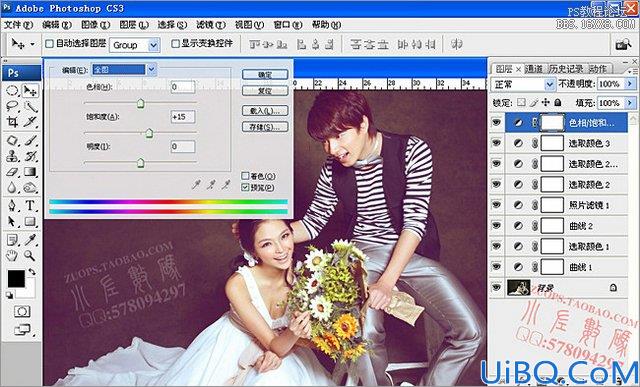
Task: Open the 编辑 color range dropdown
Action: [151, 69]
